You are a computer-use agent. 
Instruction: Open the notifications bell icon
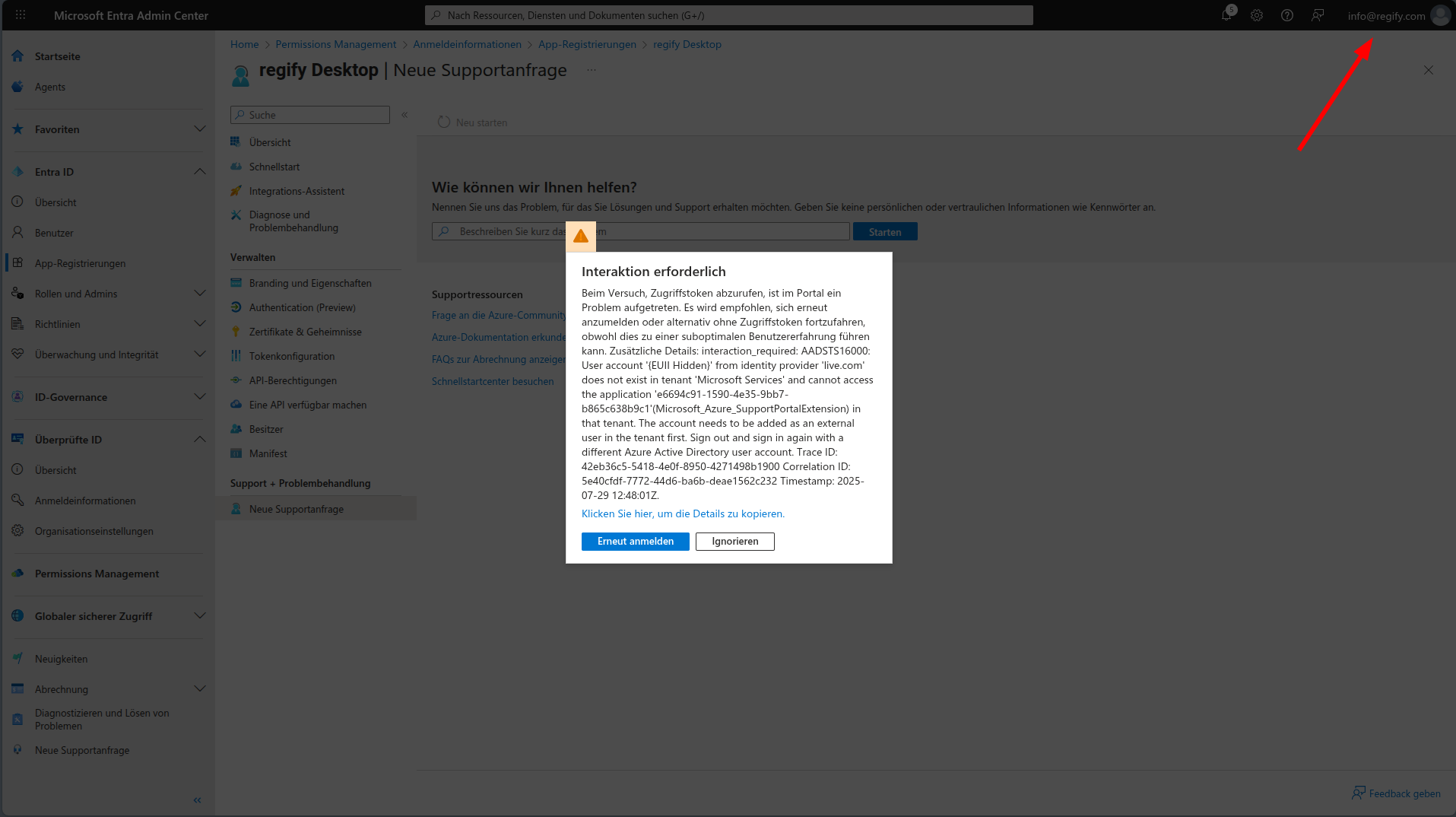pyautogui.click(x=1226, y=15)
